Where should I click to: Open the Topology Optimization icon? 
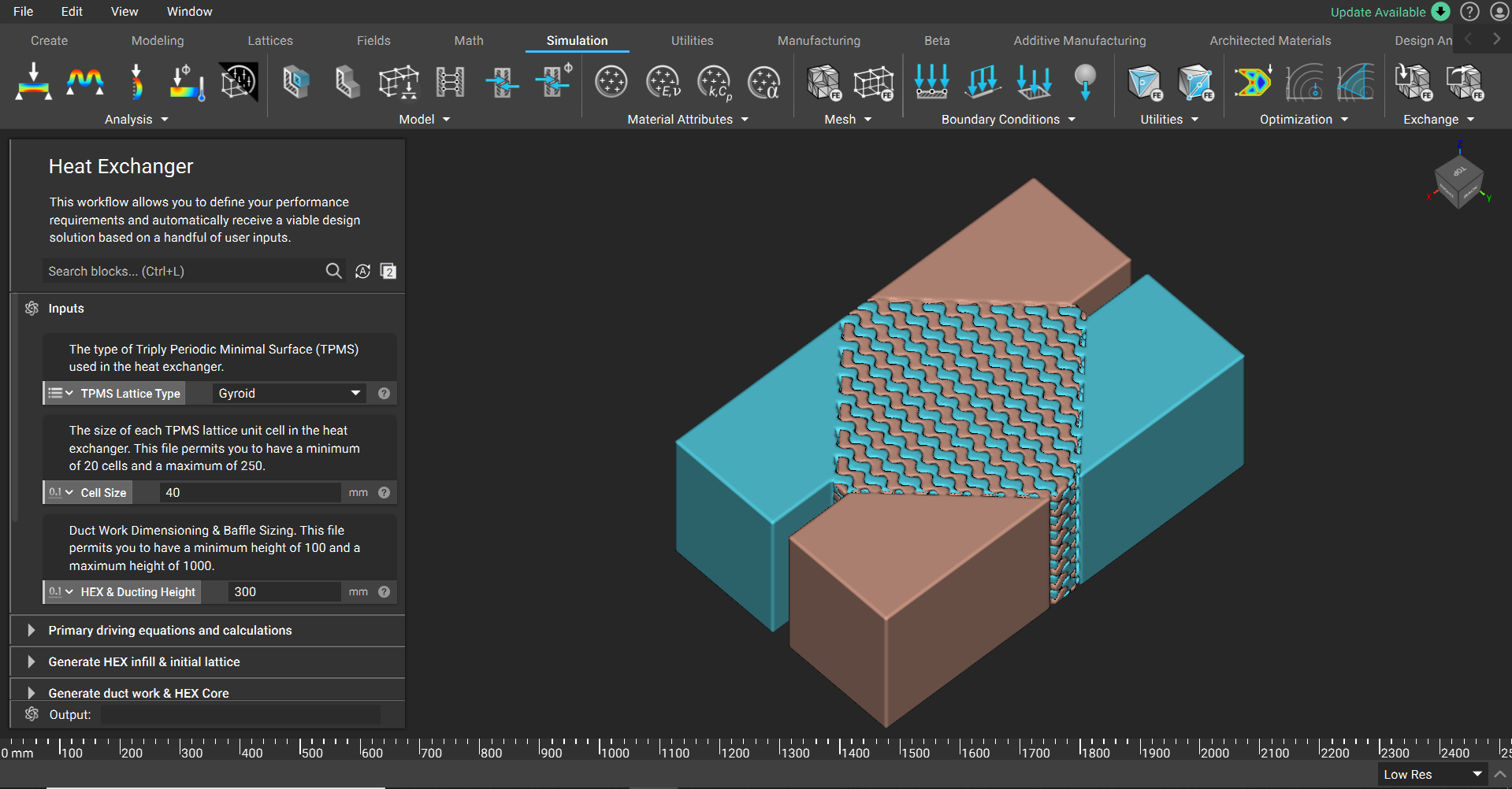click(x=1253, y=82)
